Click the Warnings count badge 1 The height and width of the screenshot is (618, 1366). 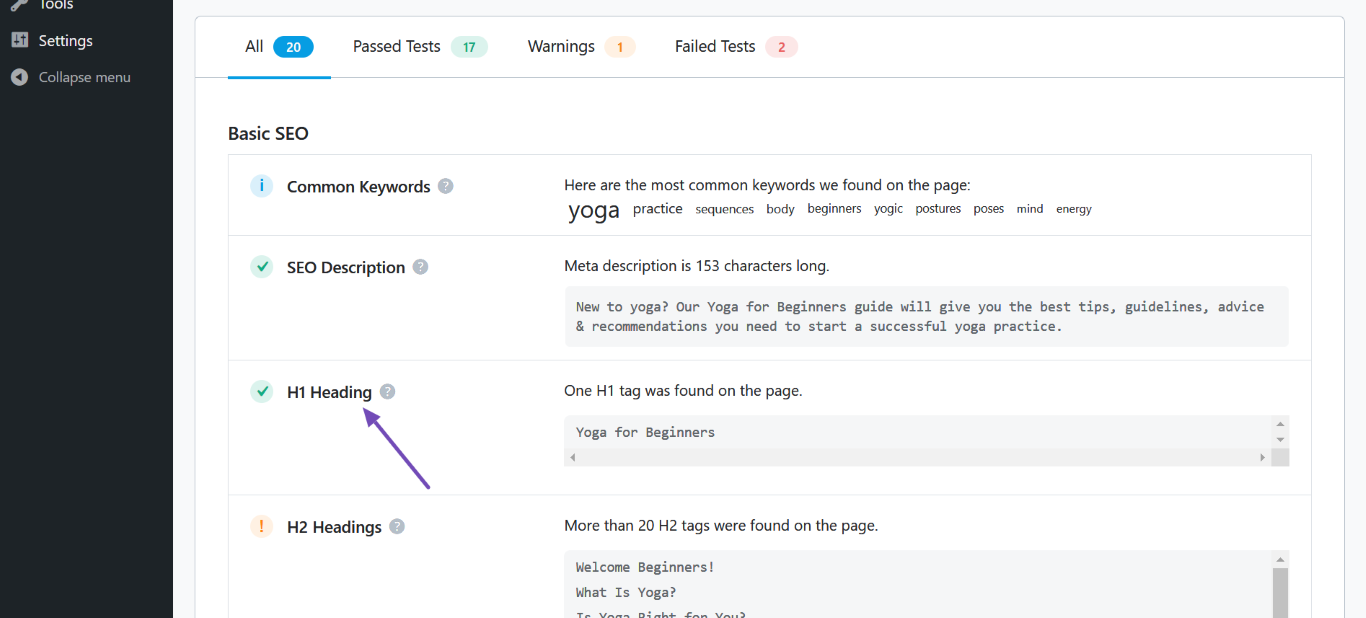click(620, 47)
